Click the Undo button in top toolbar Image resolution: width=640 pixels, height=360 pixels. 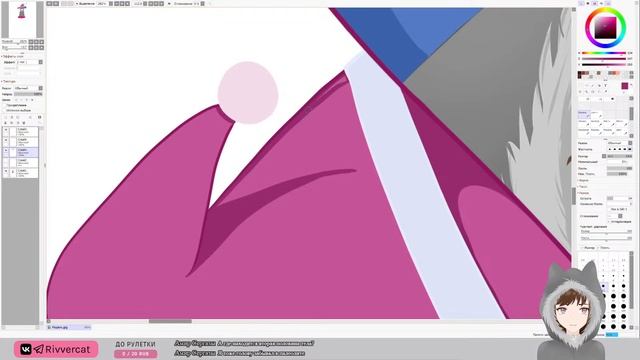coord(48,3)
